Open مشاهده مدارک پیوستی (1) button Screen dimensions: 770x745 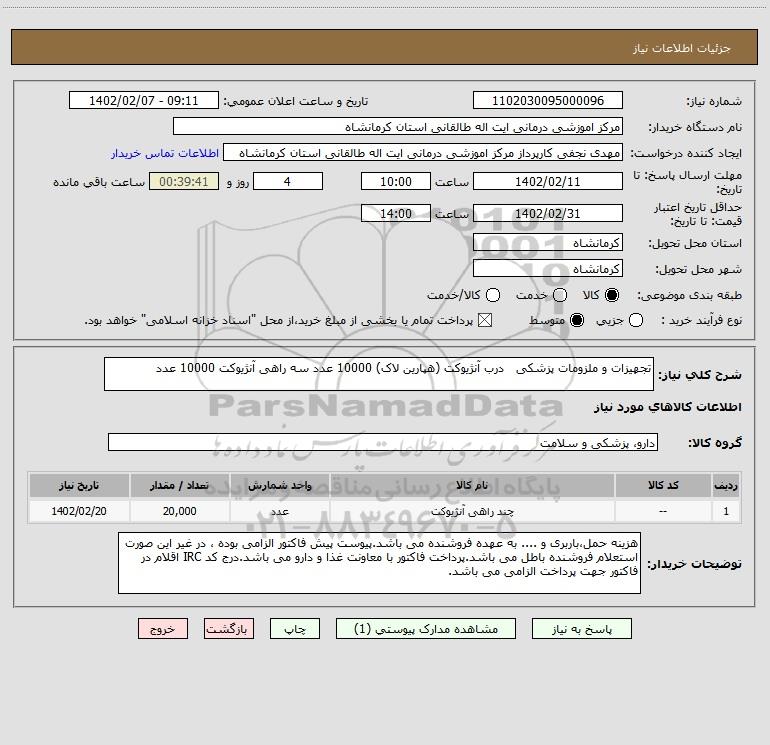click(425, 629)
